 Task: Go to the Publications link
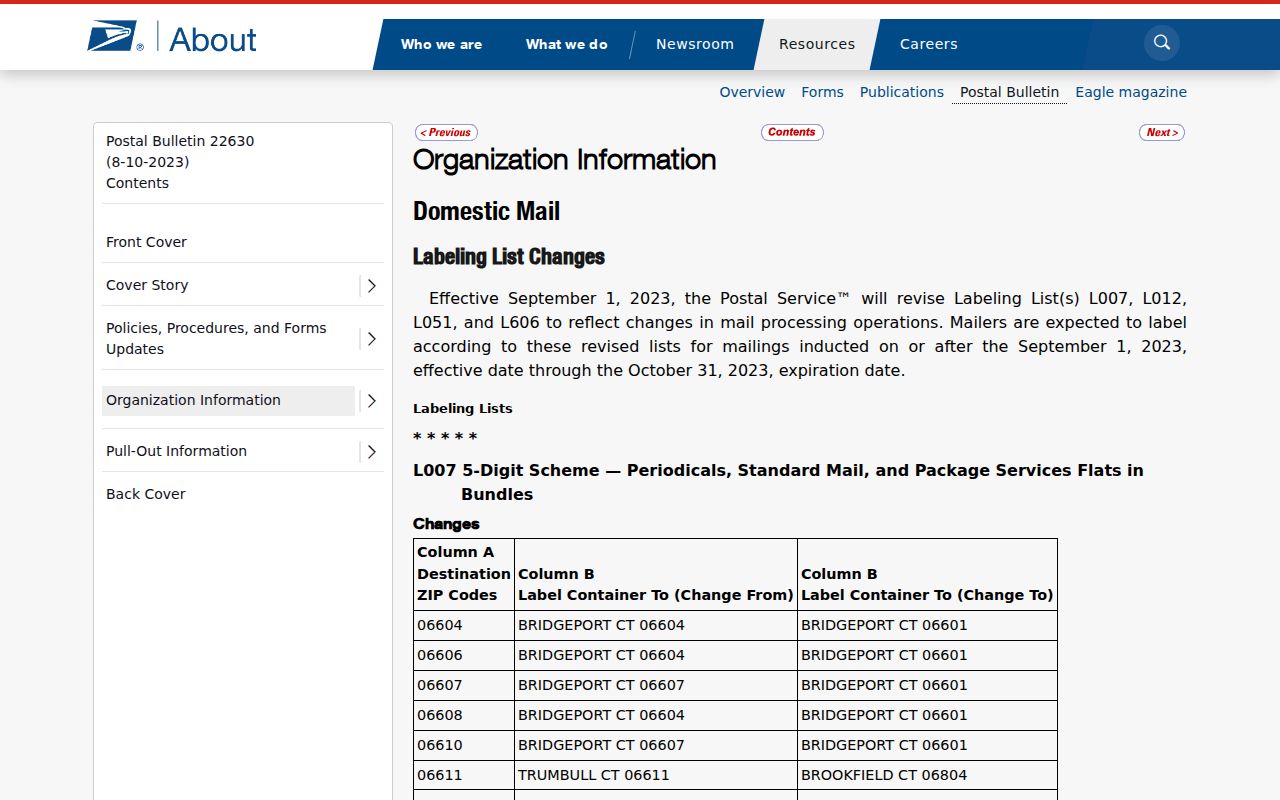901,92
